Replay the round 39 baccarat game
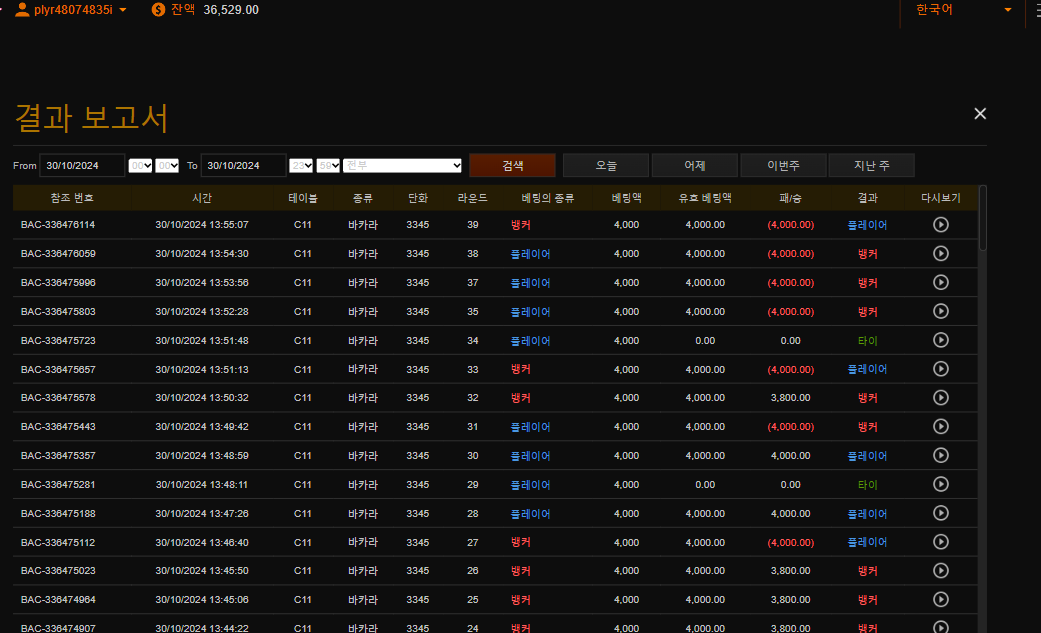Viewport: 1041px width, 633px height. [940, 225]
